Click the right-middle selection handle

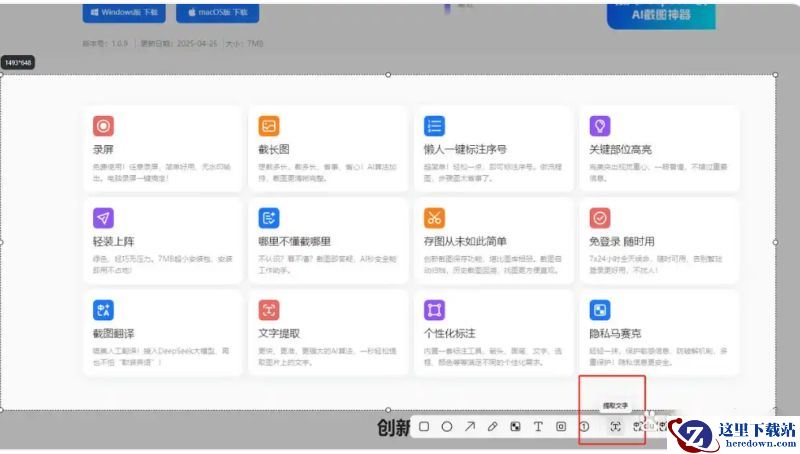point(776,242)
